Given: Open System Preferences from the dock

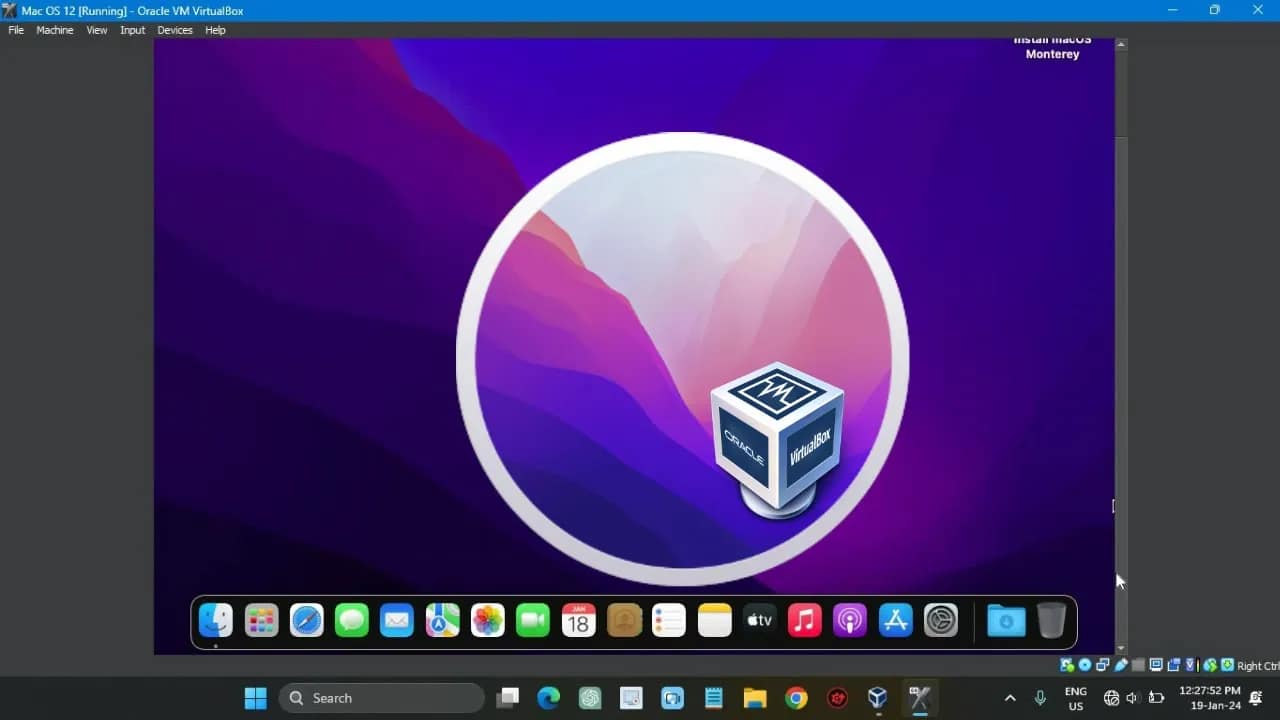Looking at the screenshot, I should [x=940, y=620].
